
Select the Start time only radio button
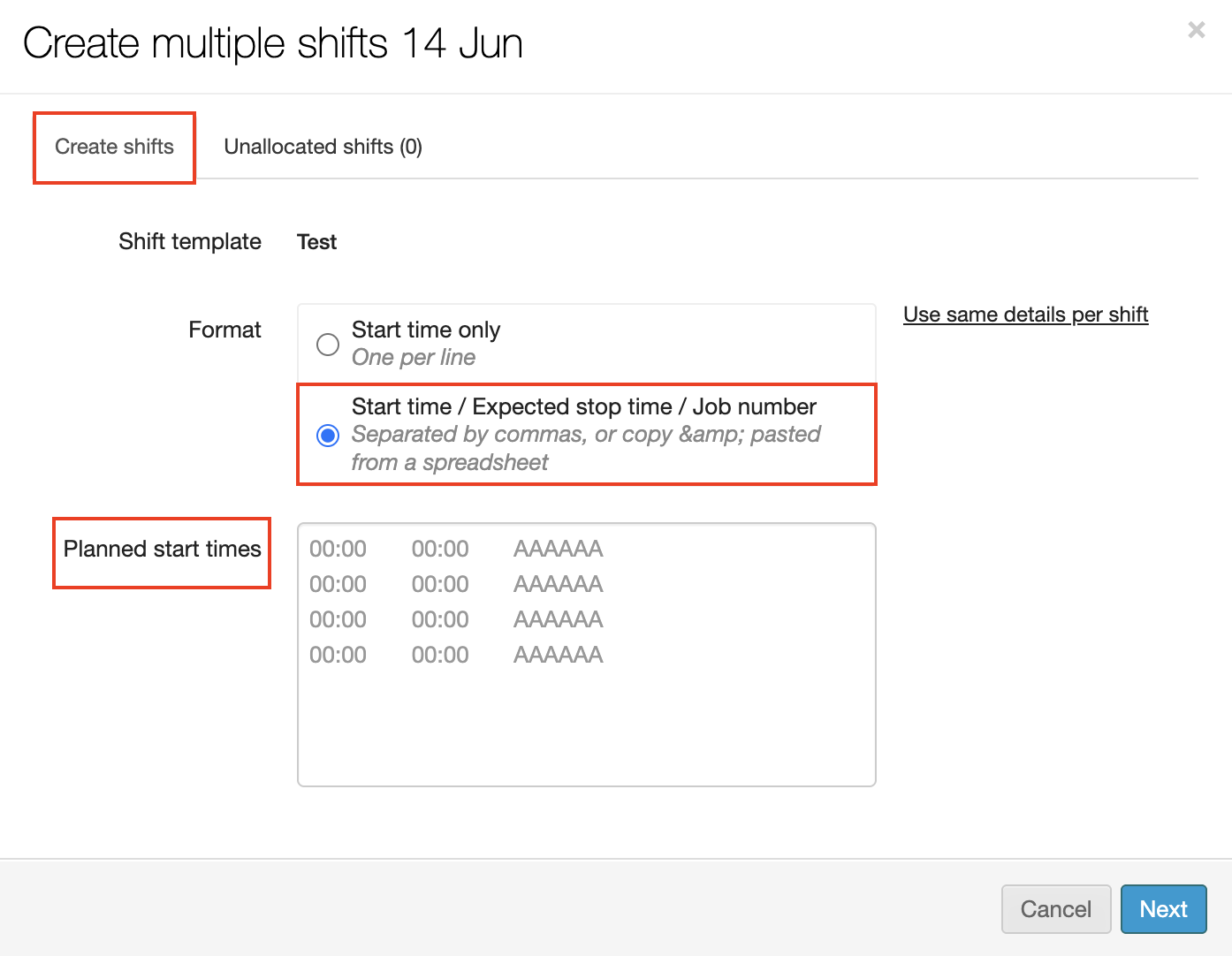point(328,345)
